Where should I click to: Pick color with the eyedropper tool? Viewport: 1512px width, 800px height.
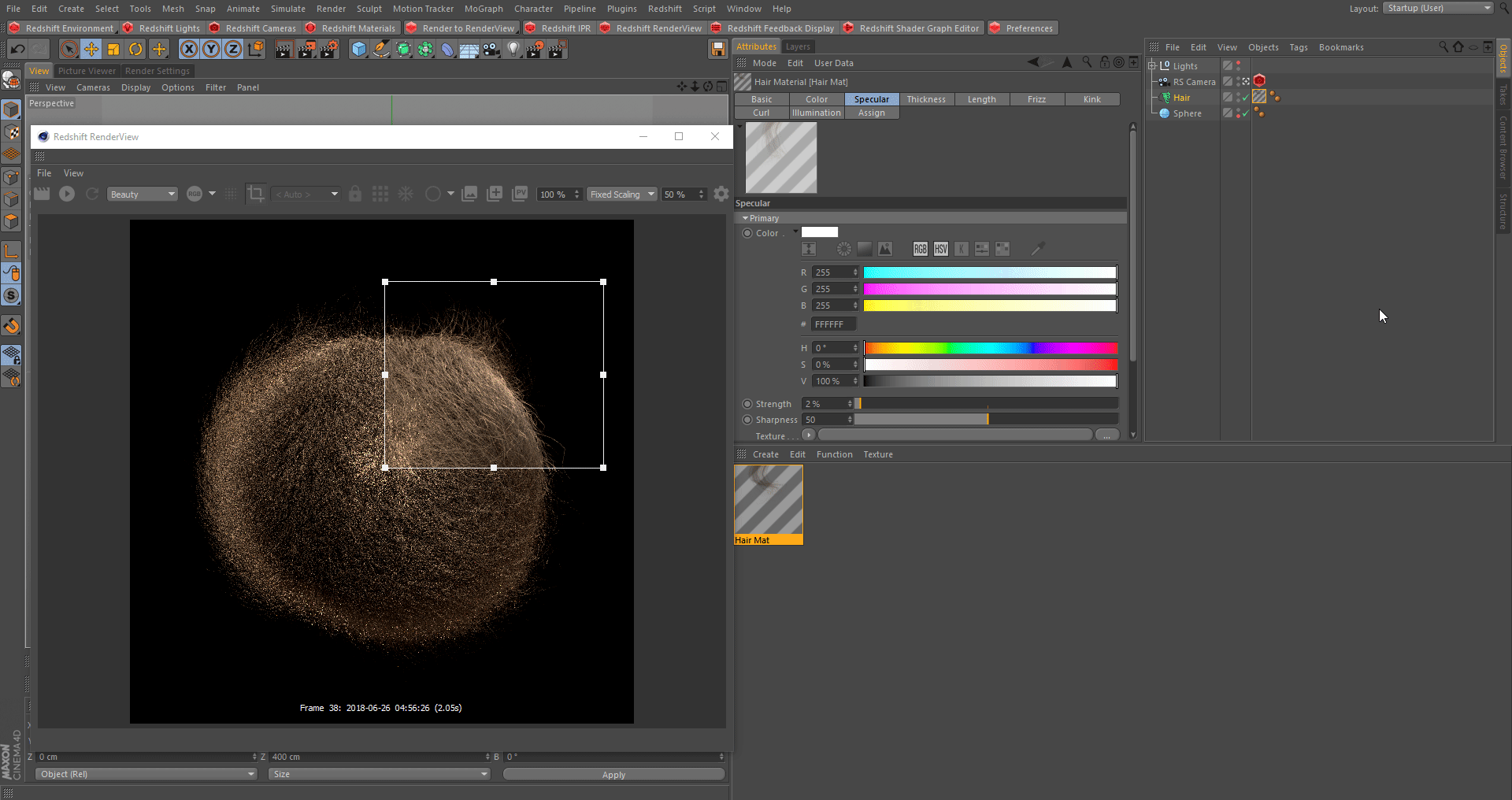click(x=1038, y=249)
